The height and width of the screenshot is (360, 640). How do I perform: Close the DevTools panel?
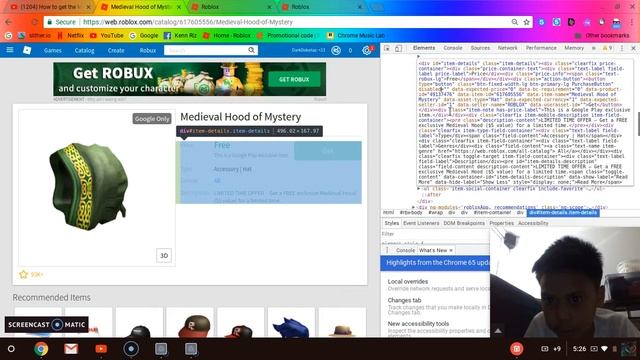click(x=633, y=48)
